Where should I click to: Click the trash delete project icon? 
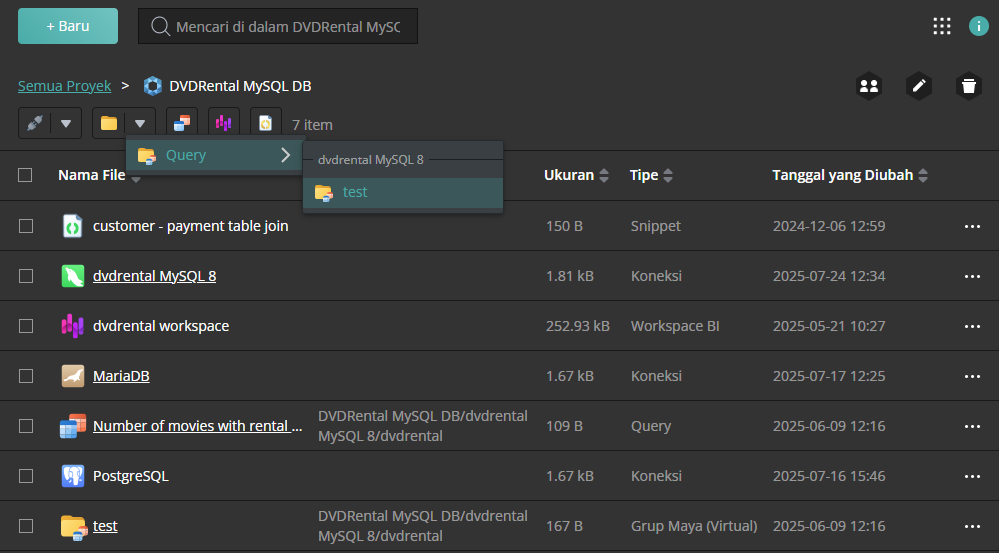click(967, 86)
